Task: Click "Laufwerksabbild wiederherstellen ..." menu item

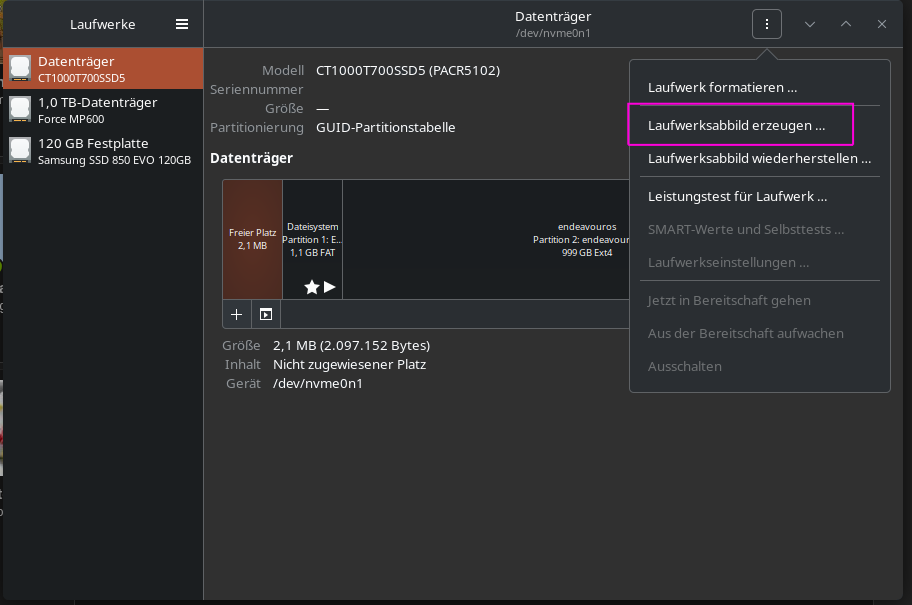Action: pos(759,158)
